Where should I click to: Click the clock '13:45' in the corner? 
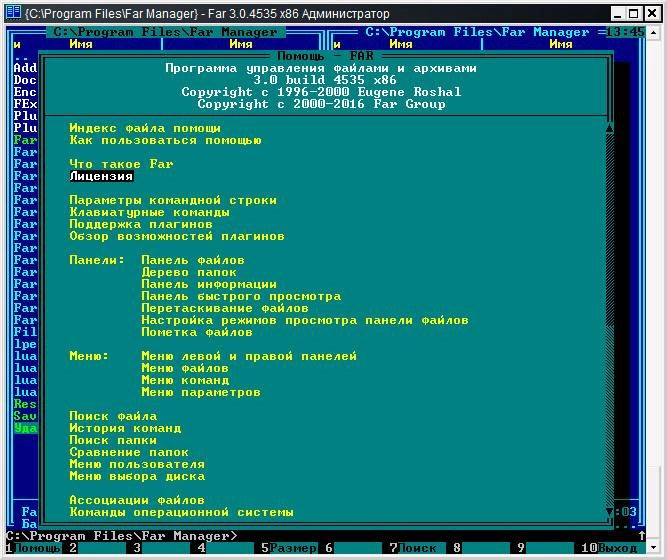tap(625, 32)
